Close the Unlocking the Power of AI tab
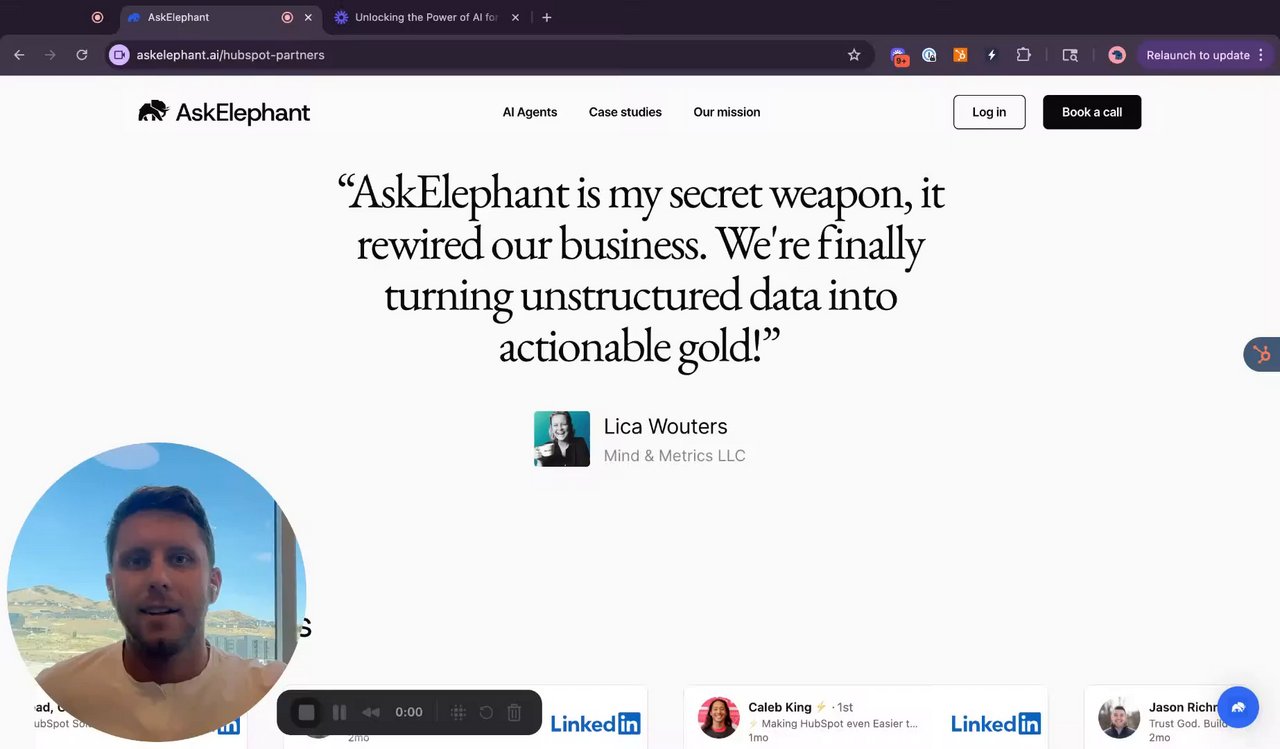This screenshot has width=1280, height=749. click(x=516, y=17)
